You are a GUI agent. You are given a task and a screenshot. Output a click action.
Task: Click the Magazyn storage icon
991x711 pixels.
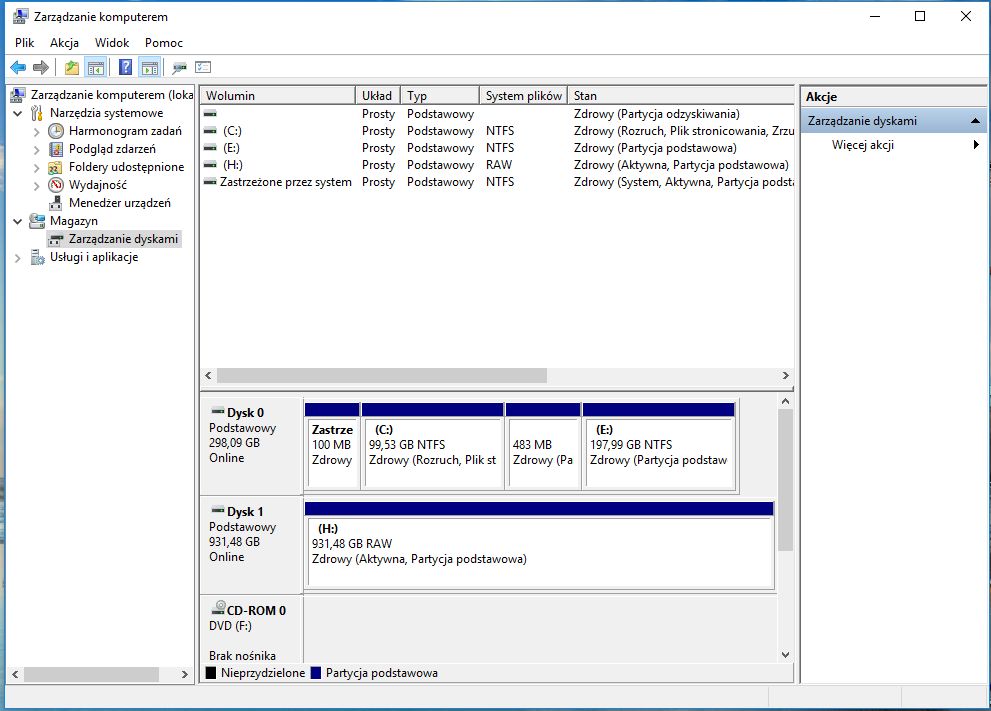(37, 221)
